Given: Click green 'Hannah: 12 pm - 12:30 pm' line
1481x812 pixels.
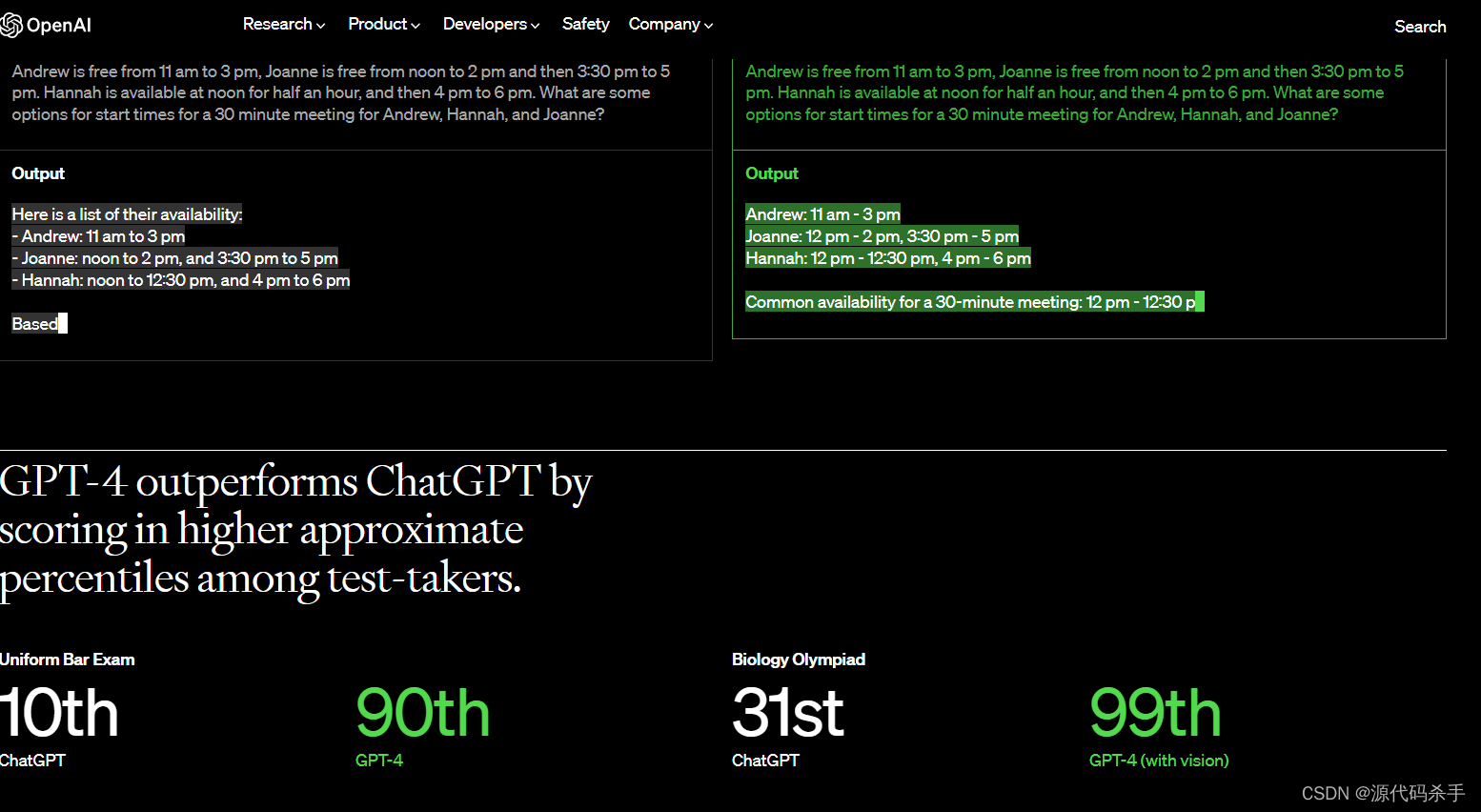Looking at the screenshot, I should (x=888, y=258).
